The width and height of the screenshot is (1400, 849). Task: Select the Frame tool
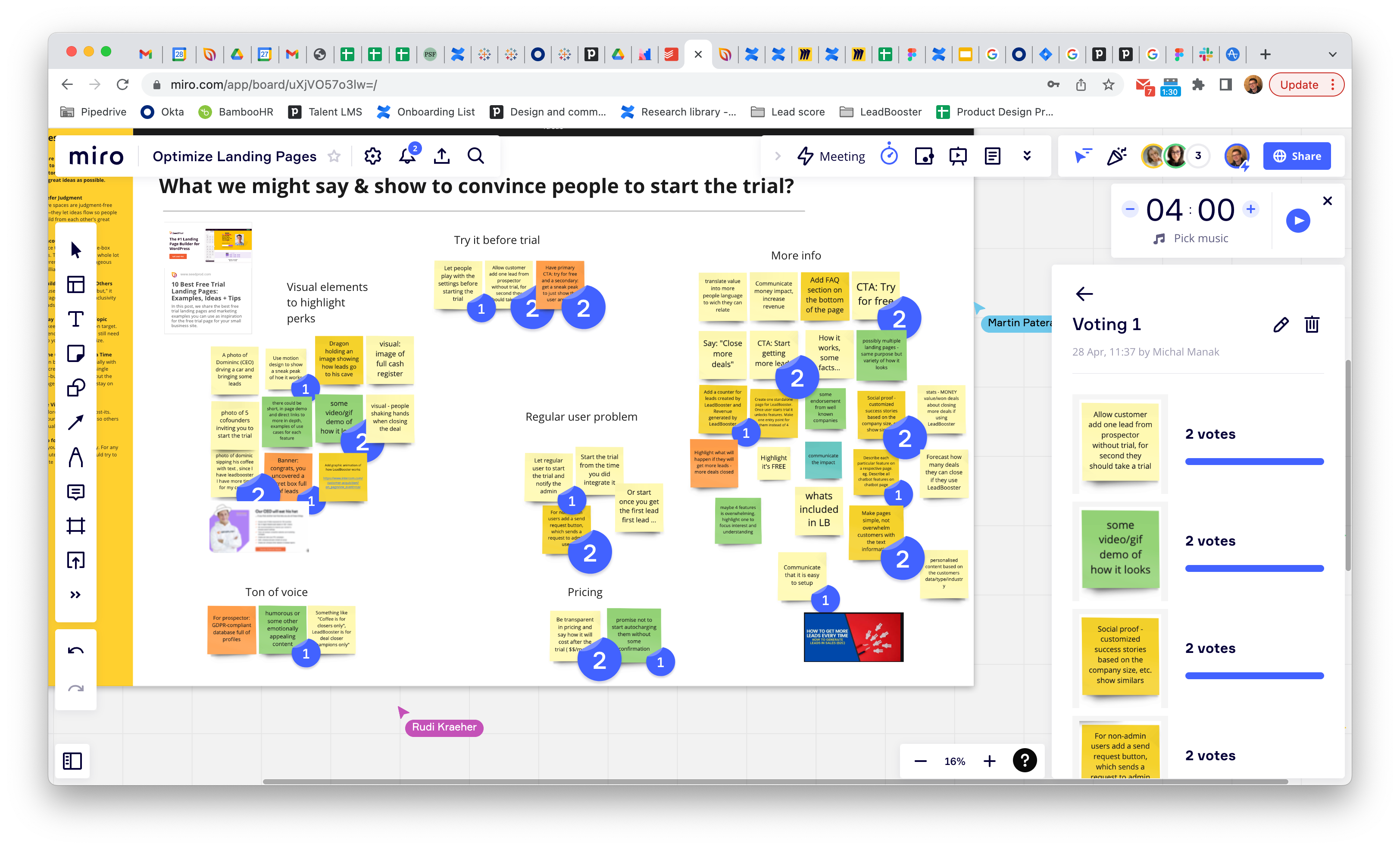pyautogui.click(x=75, y=526)
